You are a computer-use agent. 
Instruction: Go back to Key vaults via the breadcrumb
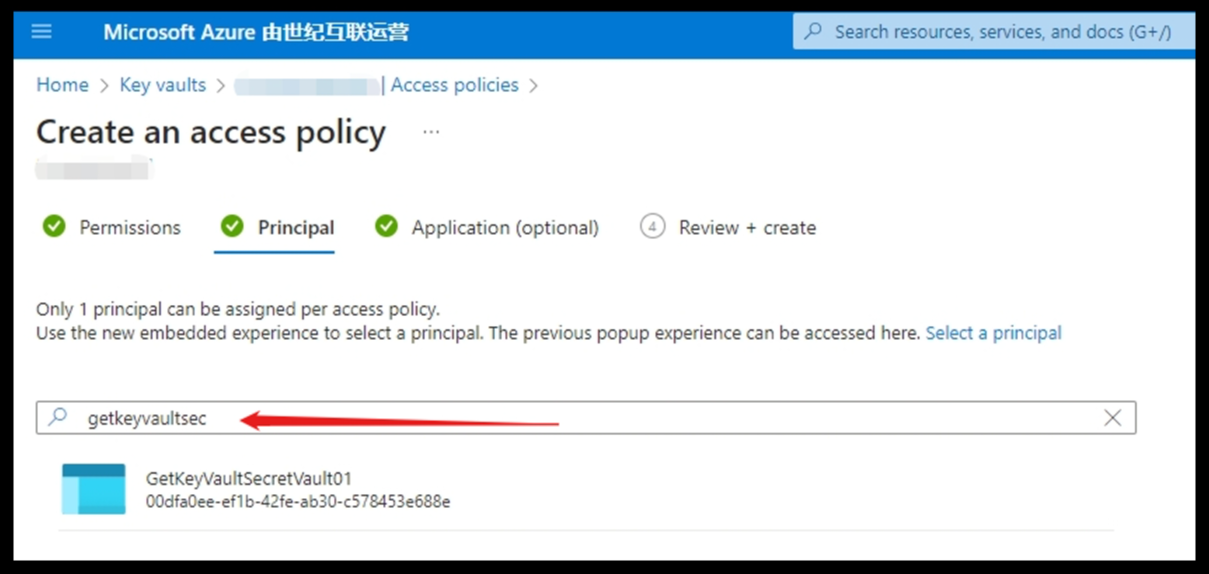[162, 85]
